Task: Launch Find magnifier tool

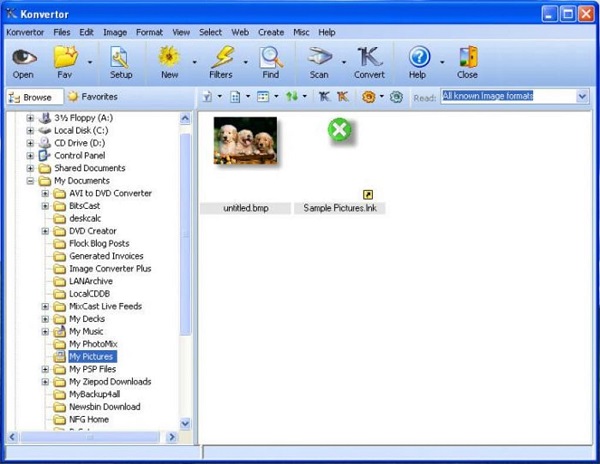Action: pyautogui.click(x=271, y=57)
